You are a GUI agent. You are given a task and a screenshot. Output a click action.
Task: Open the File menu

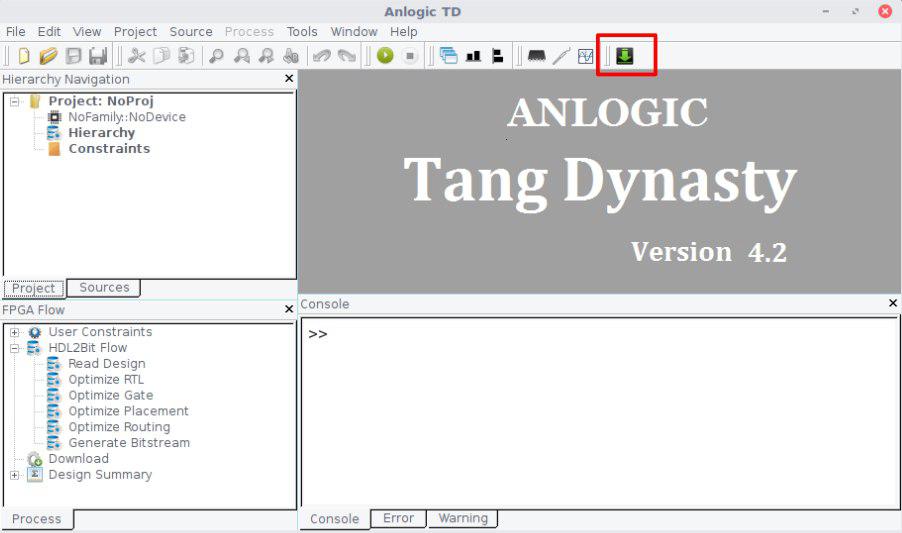tap(16, 32)
